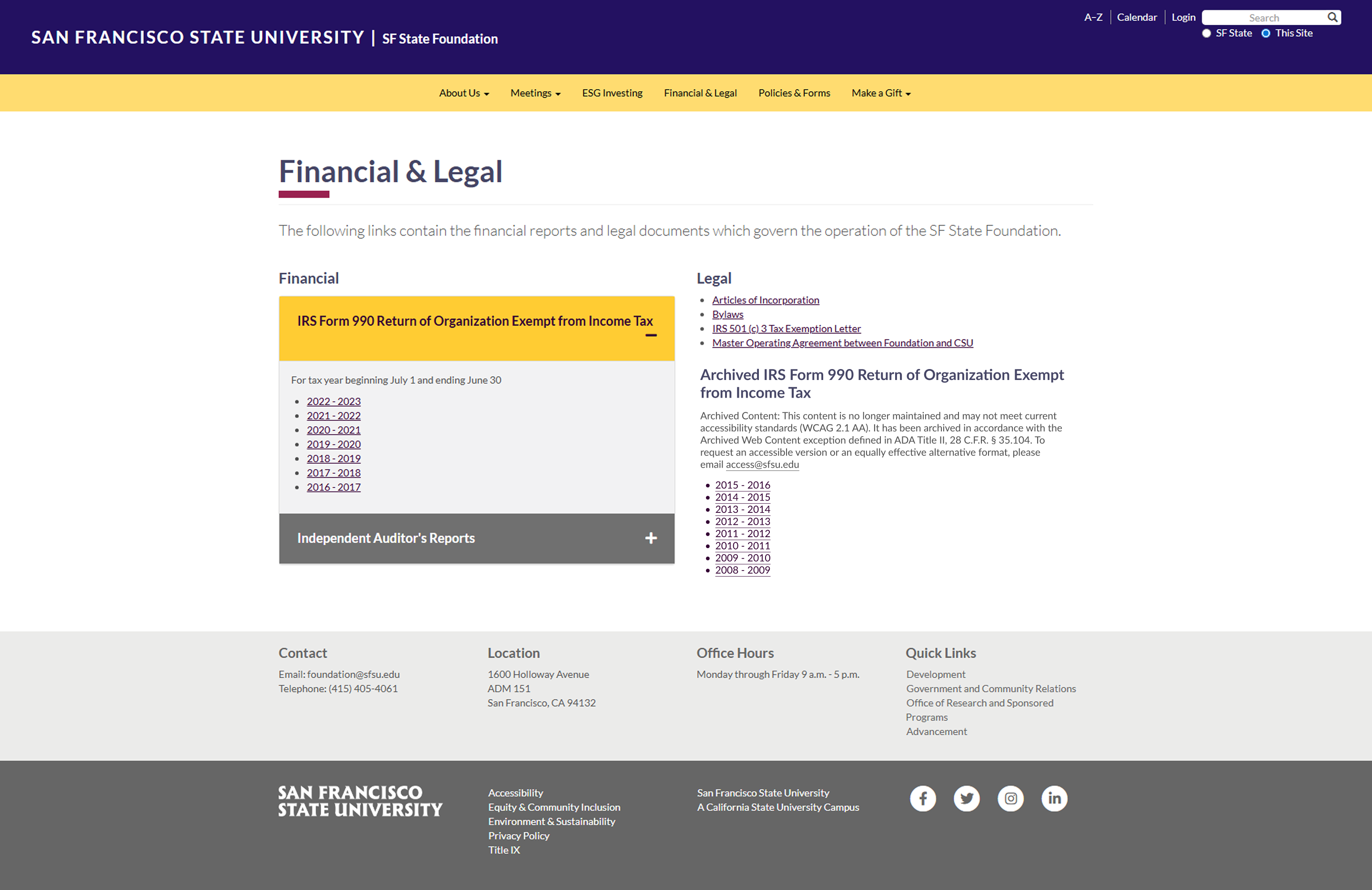Open the Master Operating Agreement link

(843, 343)
